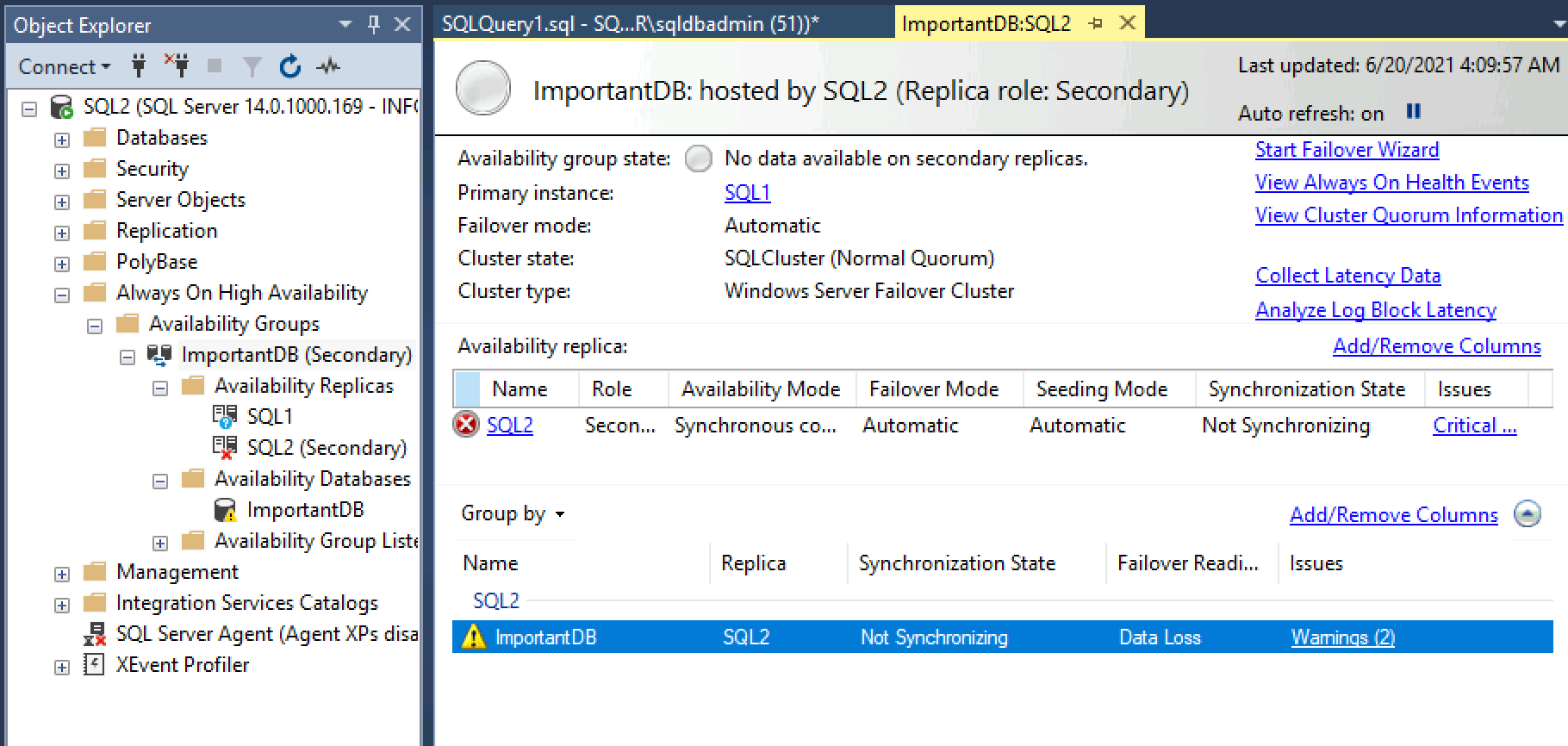Open the Start Failover Wizard link
Viewport: 1568px width, 746px height.
tap(1347, 149)
